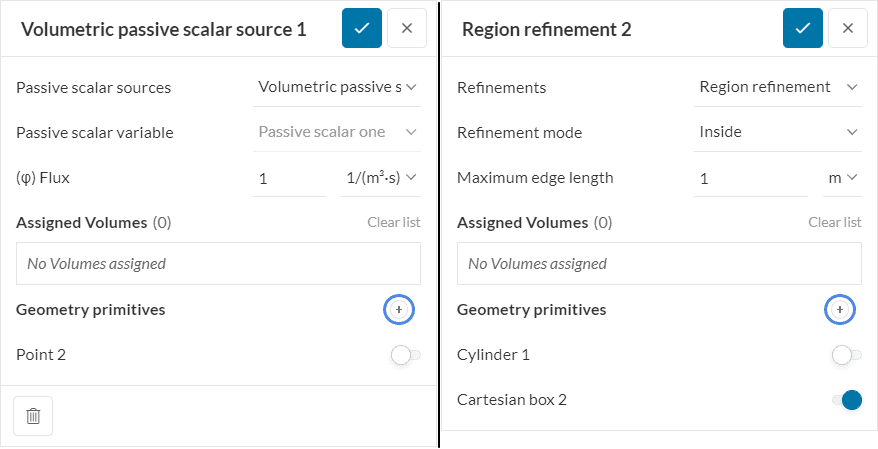This screenshot has width=878, height=449.
Task: Add a geometry primitive to Region refinement
Action: pos(839,310)
